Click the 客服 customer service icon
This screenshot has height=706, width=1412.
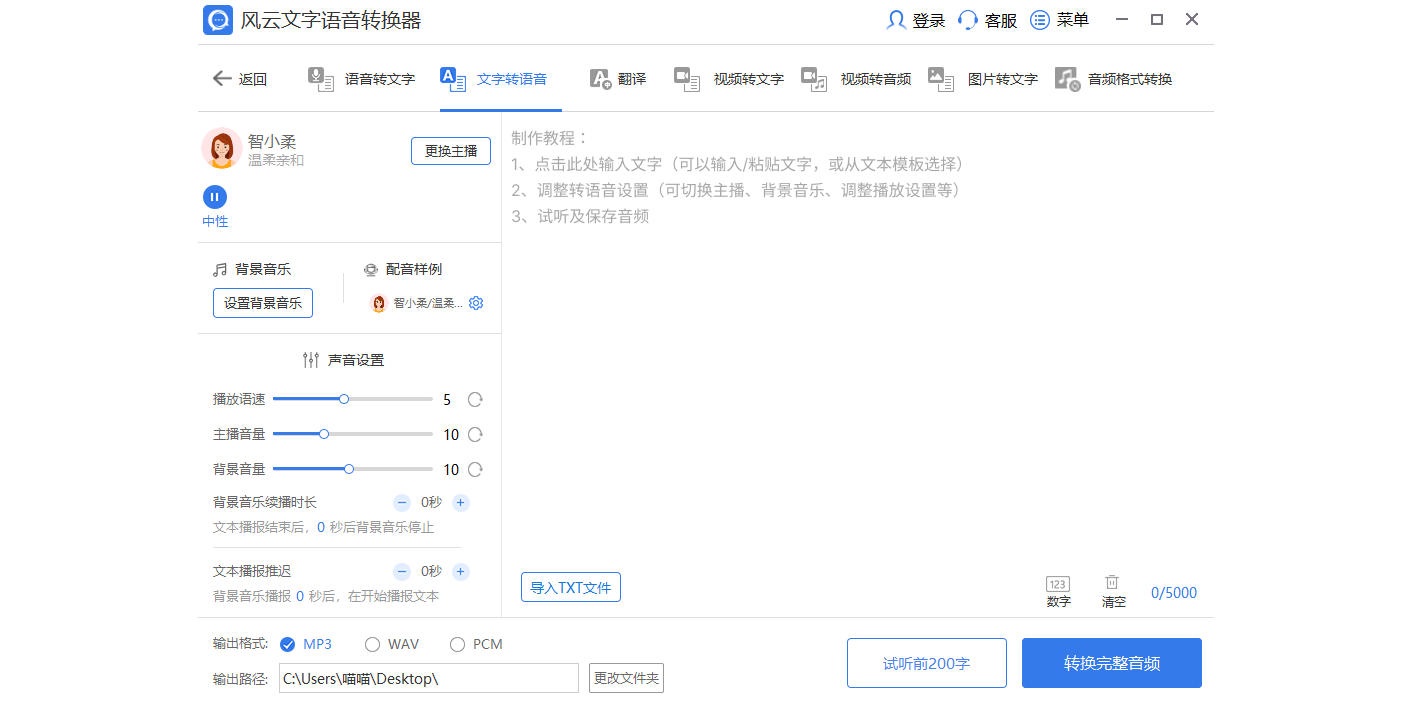[x=966, y=19]
